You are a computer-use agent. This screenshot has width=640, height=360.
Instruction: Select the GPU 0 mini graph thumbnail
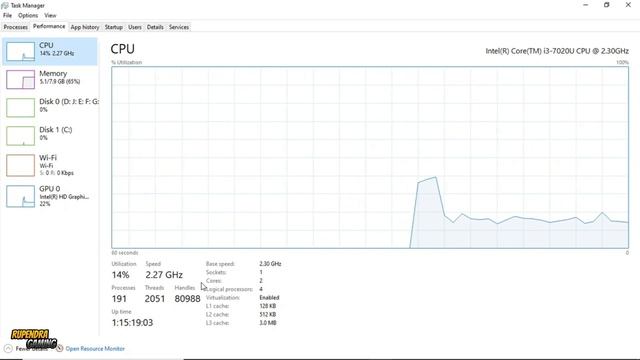20,196
